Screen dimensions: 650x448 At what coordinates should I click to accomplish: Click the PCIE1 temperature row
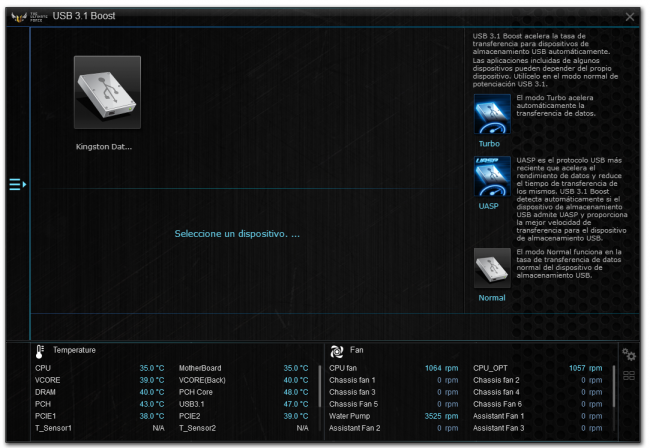[99, 416]
